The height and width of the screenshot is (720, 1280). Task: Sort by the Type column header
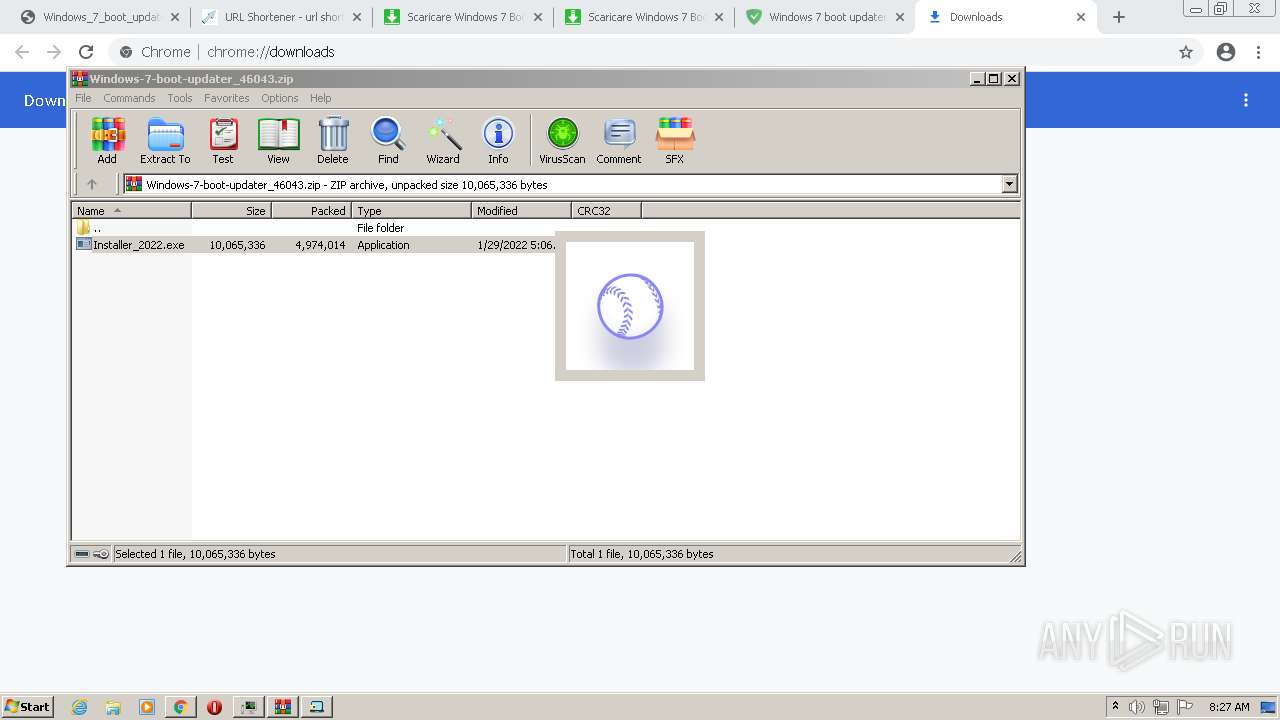coord(412,211)
